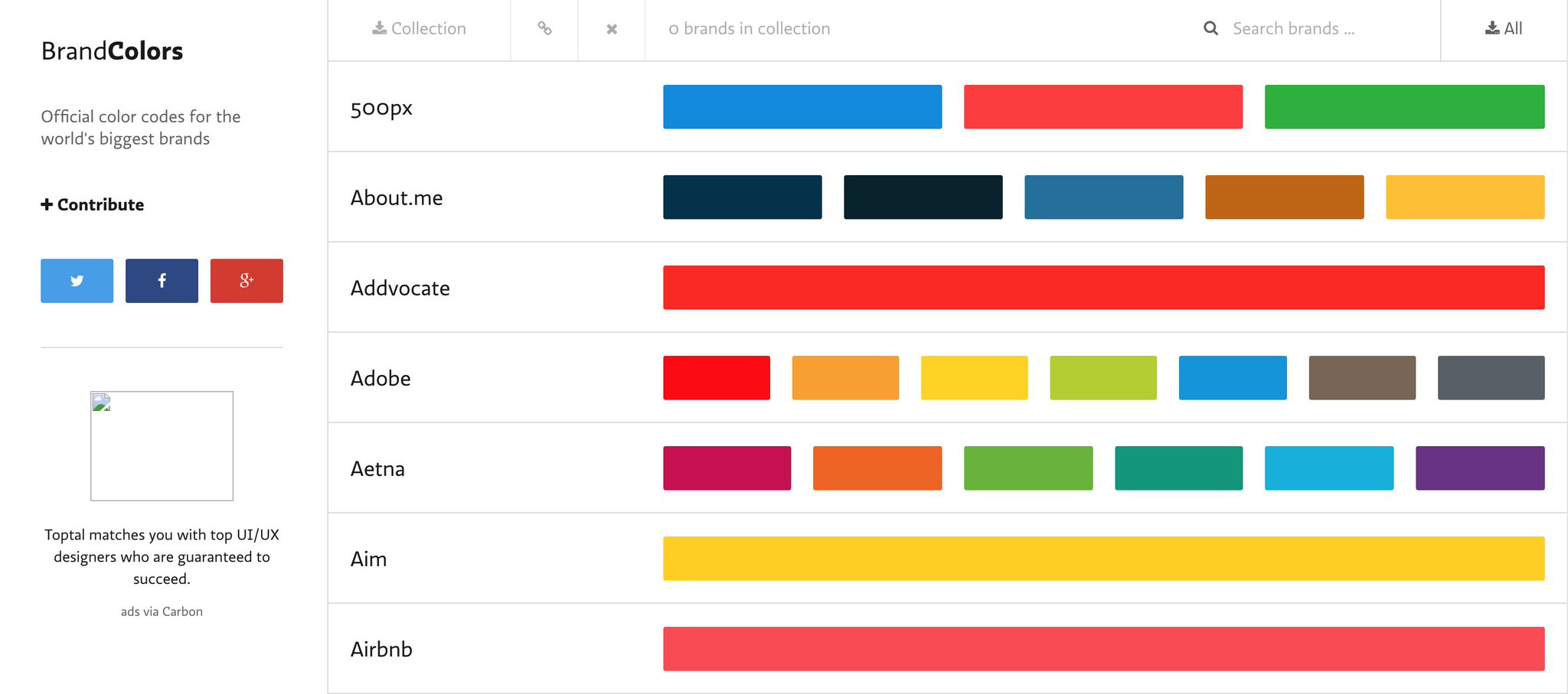
Task: Open the Contribute link
Action: pyautogui.click(x=93, y=204)
